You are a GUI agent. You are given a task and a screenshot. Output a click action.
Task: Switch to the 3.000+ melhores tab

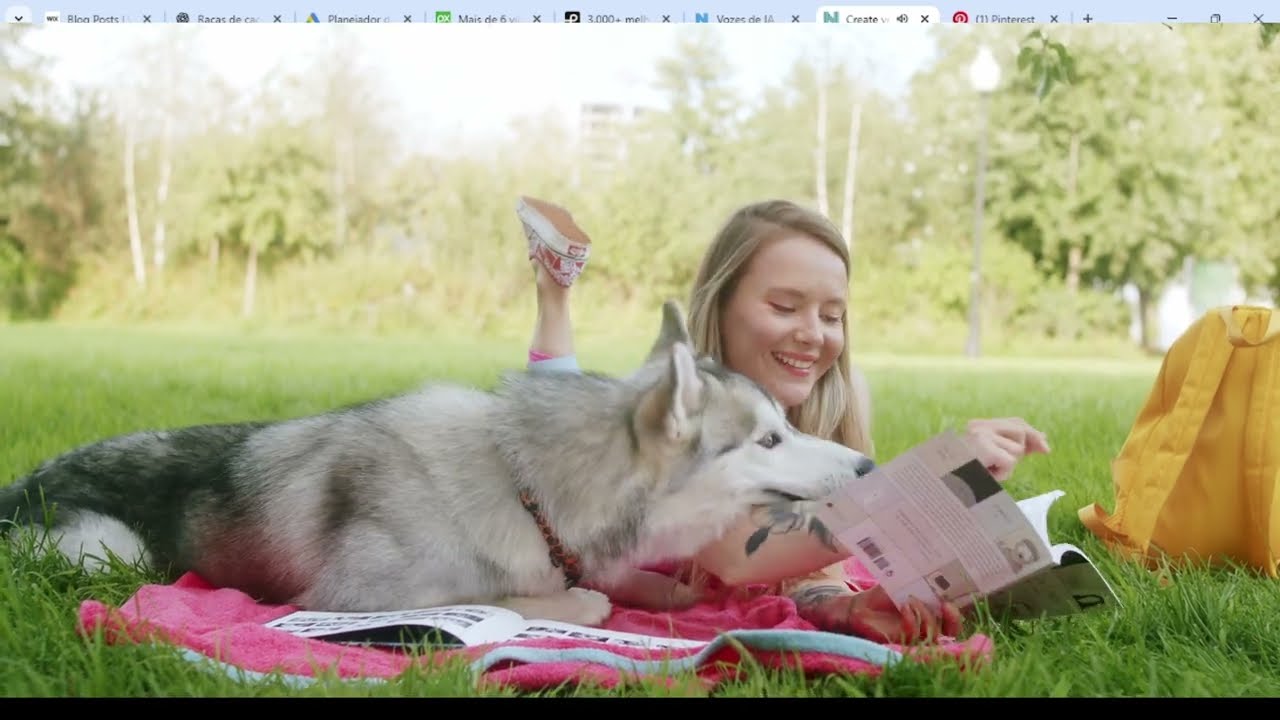coord(617,18)
